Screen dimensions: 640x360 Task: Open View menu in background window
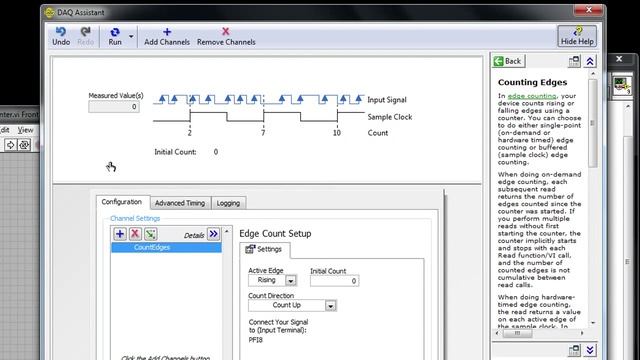pyautogui.click(x=25, y=130)
